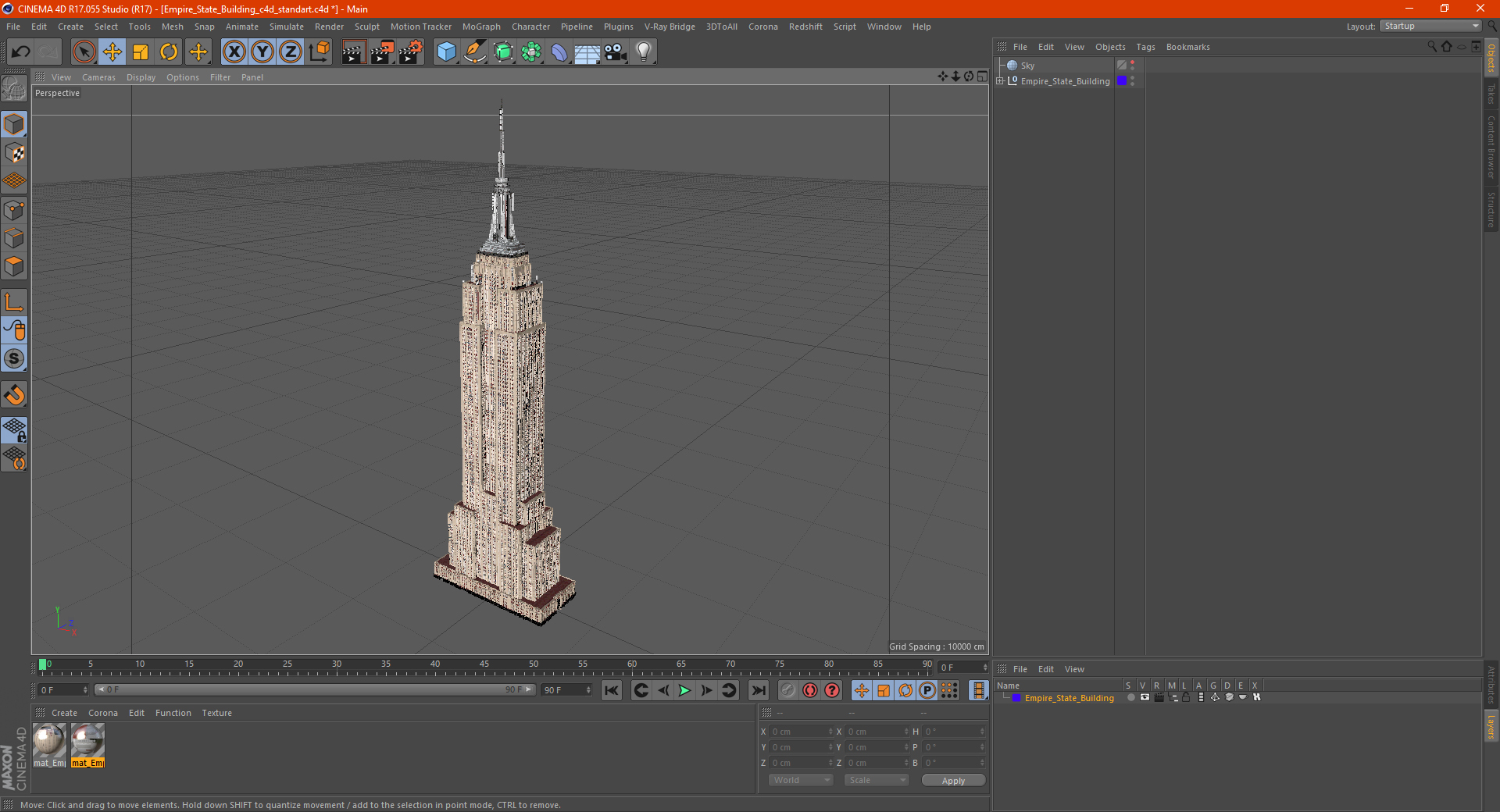This screenshot has width=1500, height=812.
Task: Click Empire_State_Building layer color swatch in Layers
Action: click(x=1016, y=698)
